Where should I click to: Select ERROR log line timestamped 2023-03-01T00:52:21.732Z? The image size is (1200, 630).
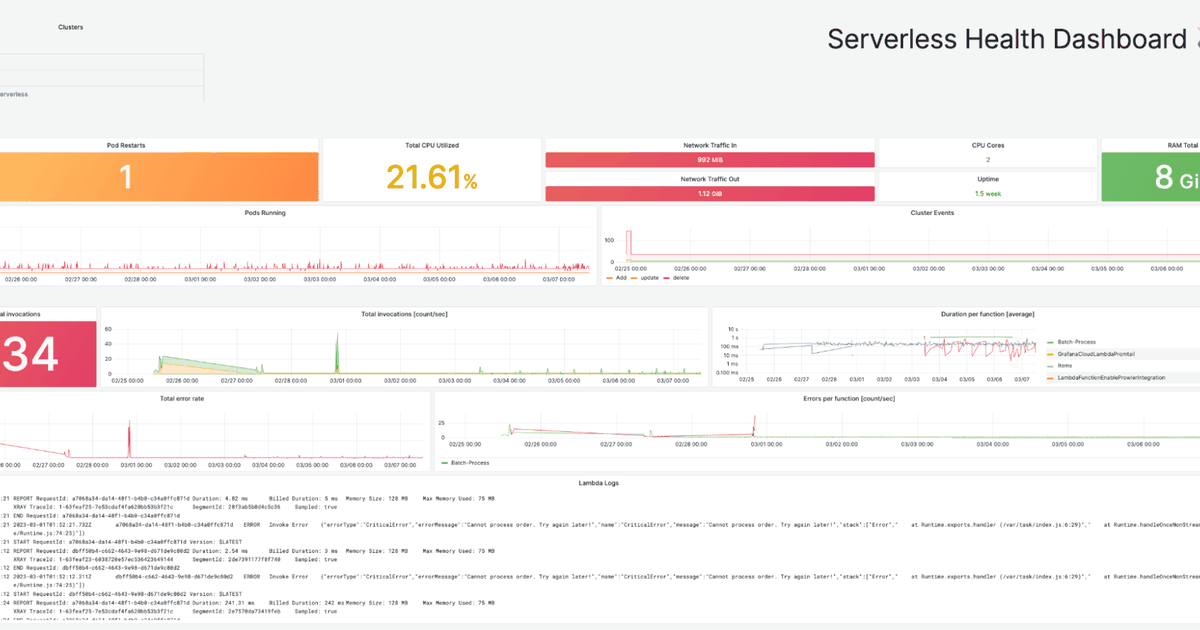coord(600,524)
